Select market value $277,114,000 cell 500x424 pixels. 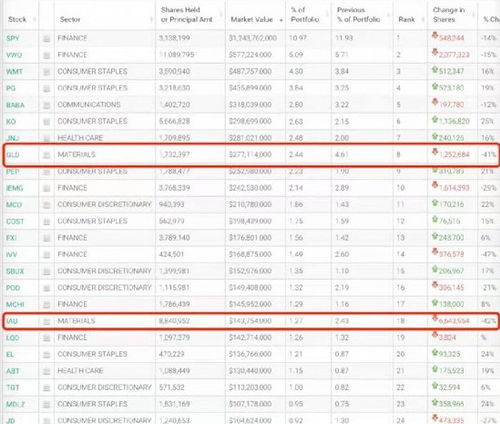250,155
